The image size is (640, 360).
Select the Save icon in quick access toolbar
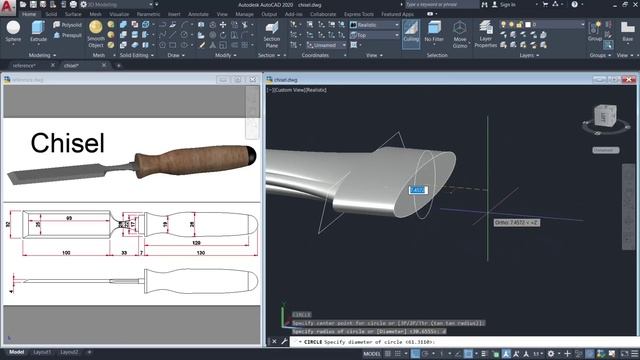(x=33, y=4)
